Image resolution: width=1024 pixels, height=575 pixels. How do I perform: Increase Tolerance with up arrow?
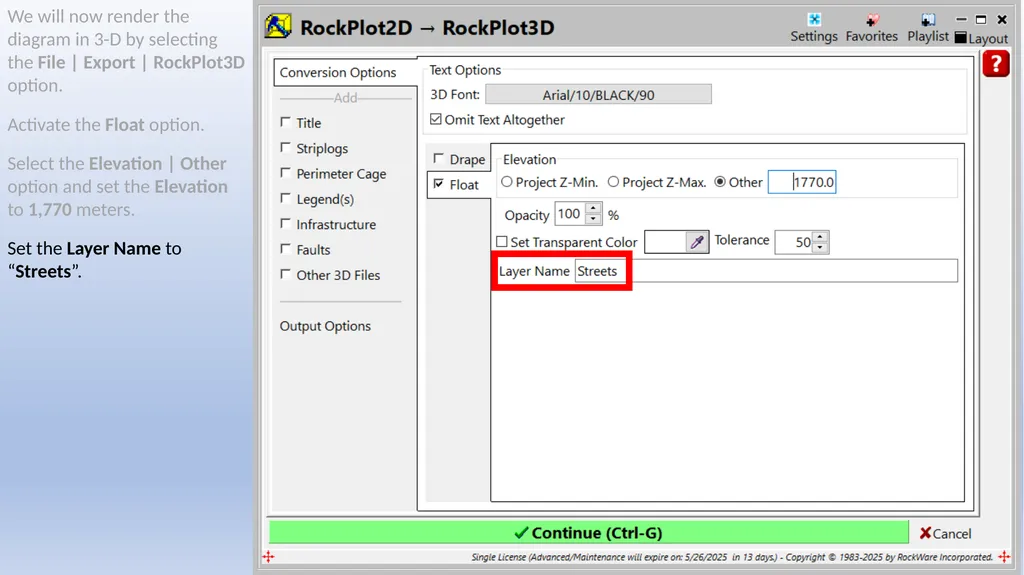[820, 237]
